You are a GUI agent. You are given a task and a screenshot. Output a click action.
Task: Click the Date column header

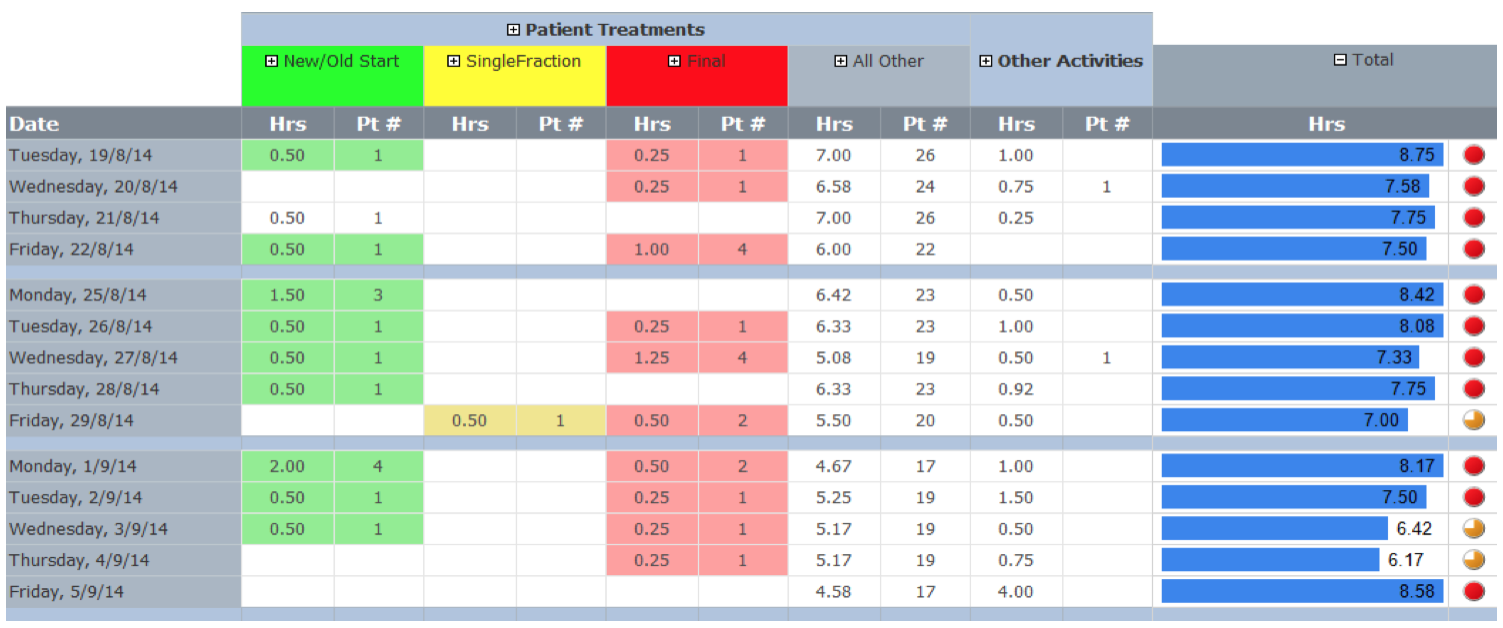[34, 124]
